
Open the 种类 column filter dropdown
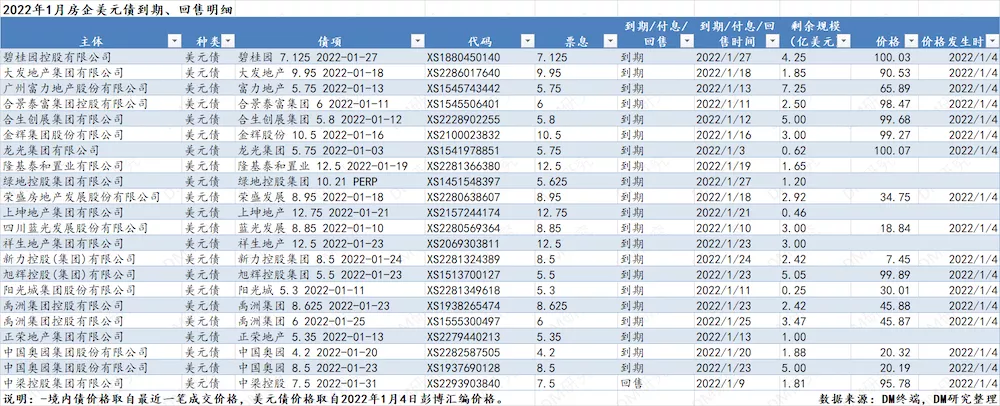228,41
